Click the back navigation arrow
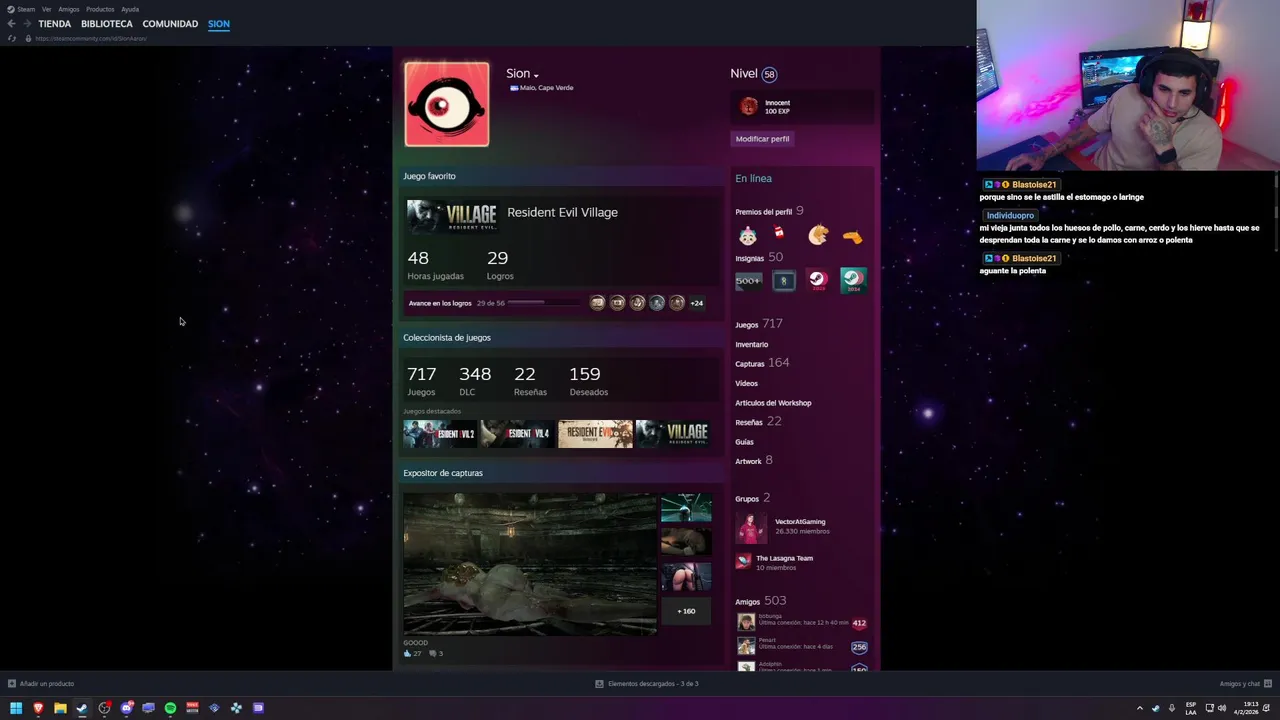 pos(11,24)
